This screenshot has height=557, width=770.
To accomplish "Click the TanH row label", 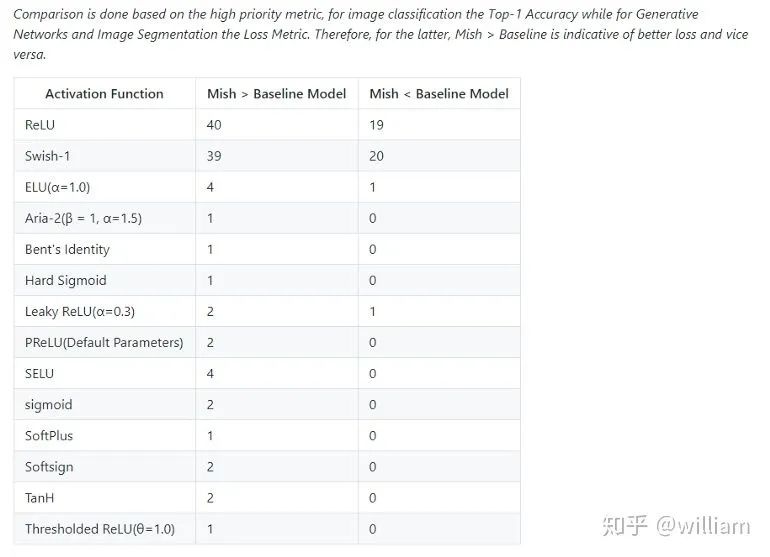I will point(41,498).
